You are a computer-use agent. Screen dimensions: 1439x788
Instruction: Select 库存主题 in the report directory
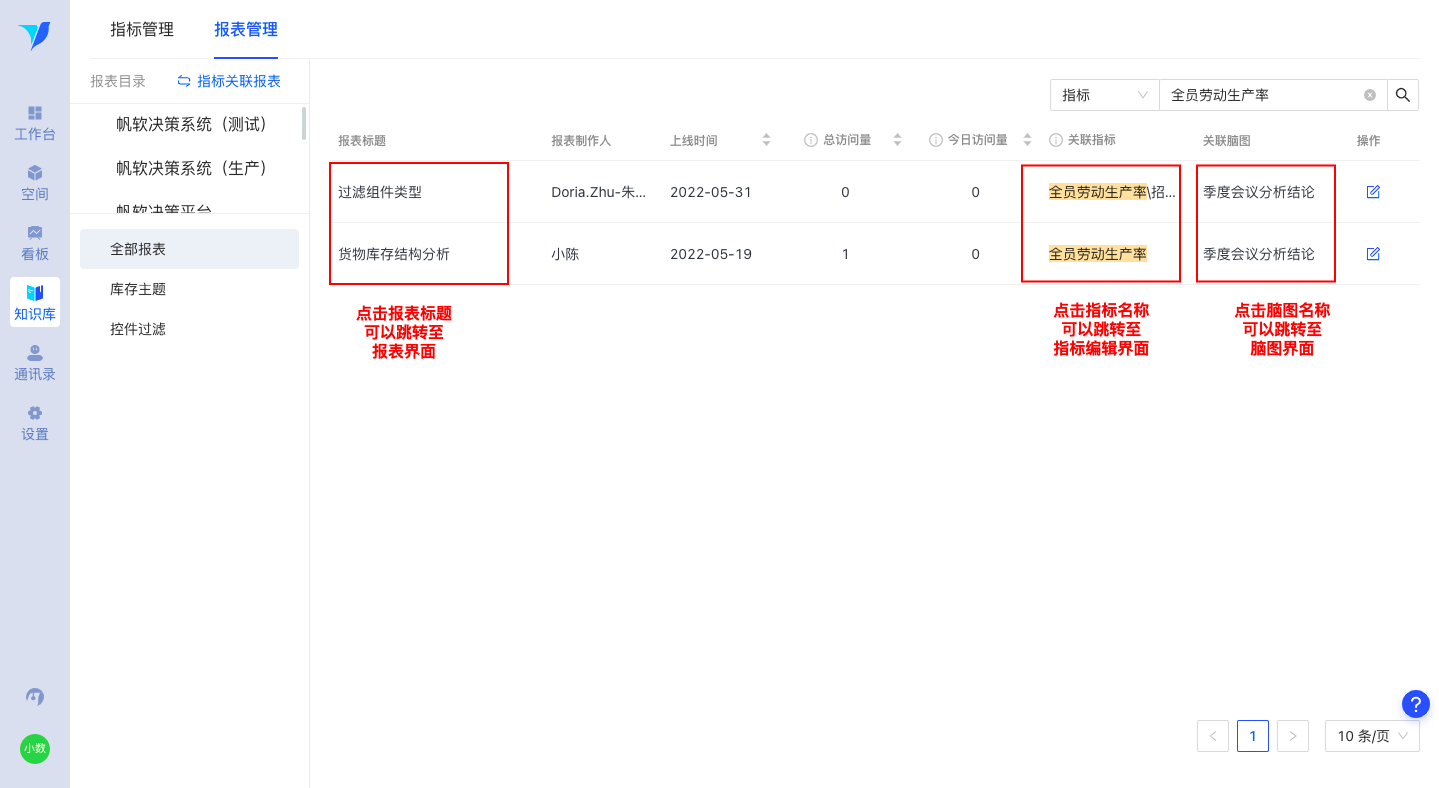[x=138, y=289]
